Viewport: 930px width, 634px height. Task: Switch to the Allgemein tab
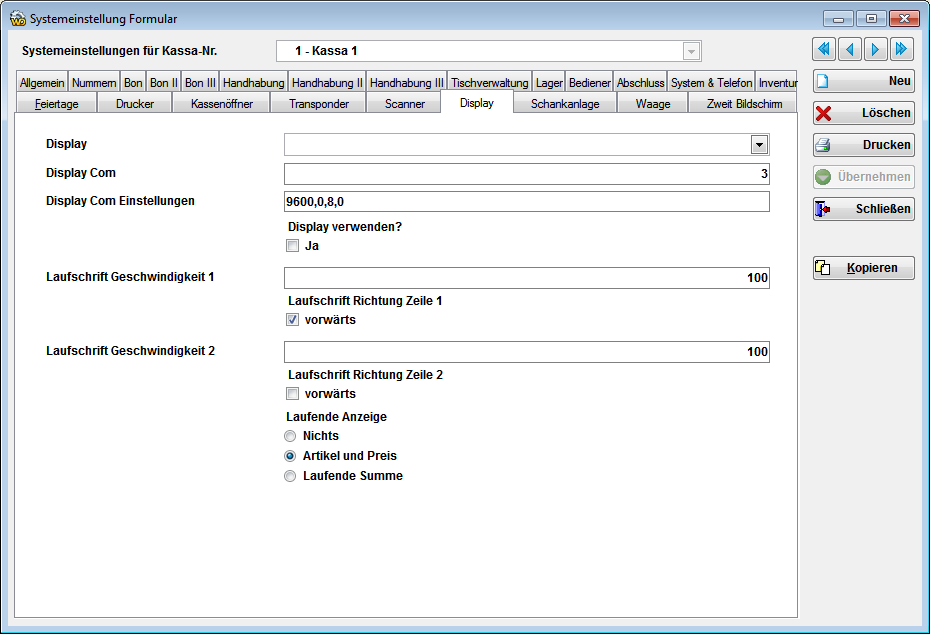click(42, 82)
